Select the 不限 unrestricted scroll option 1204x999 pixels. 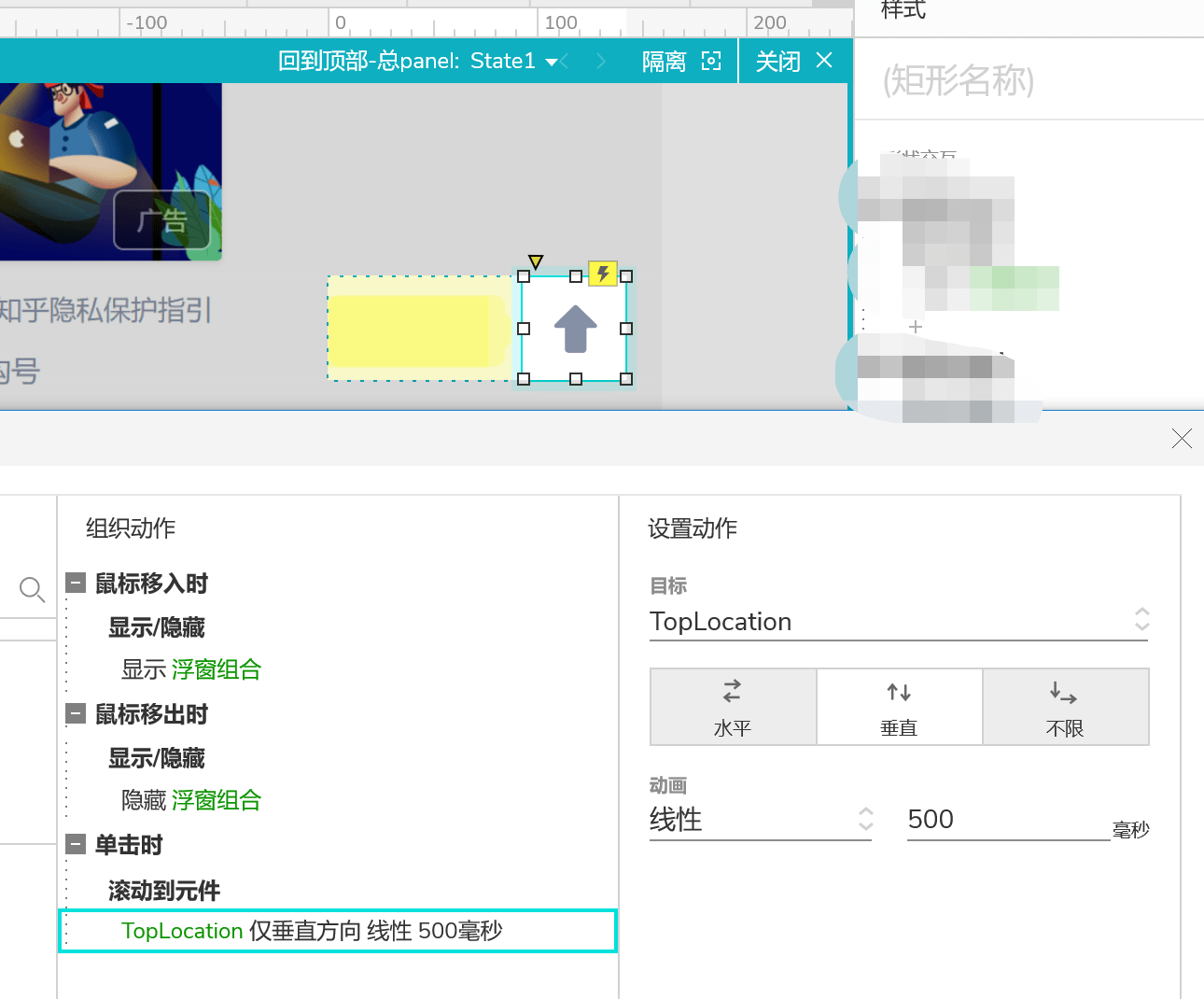[x=1065, y=707]
